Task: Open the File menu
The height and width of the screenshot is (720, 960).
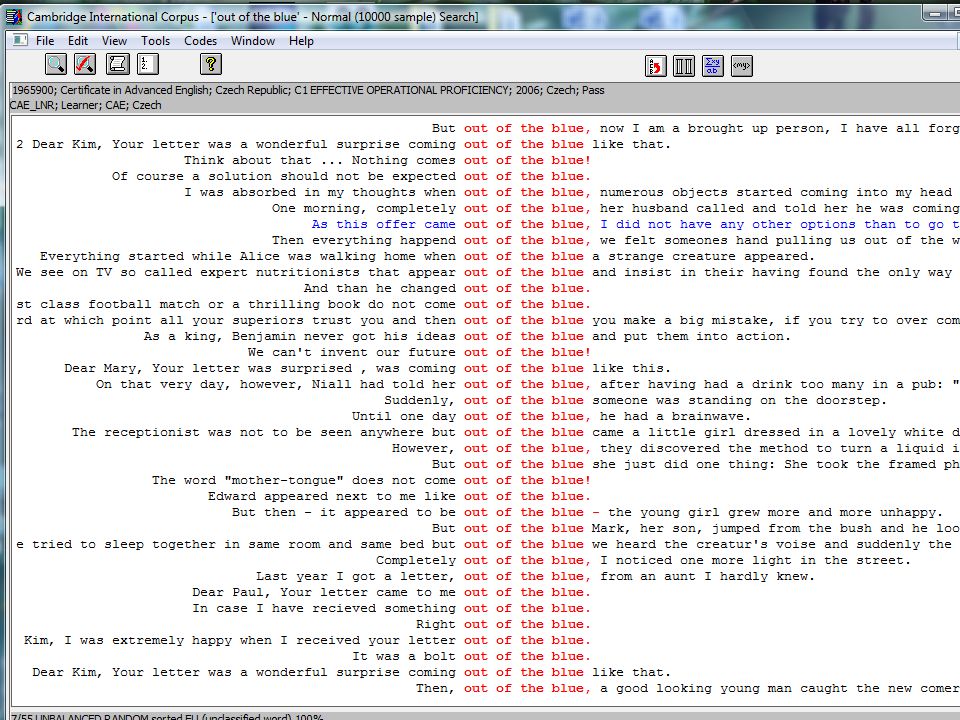Action: [x=45, y=41]
